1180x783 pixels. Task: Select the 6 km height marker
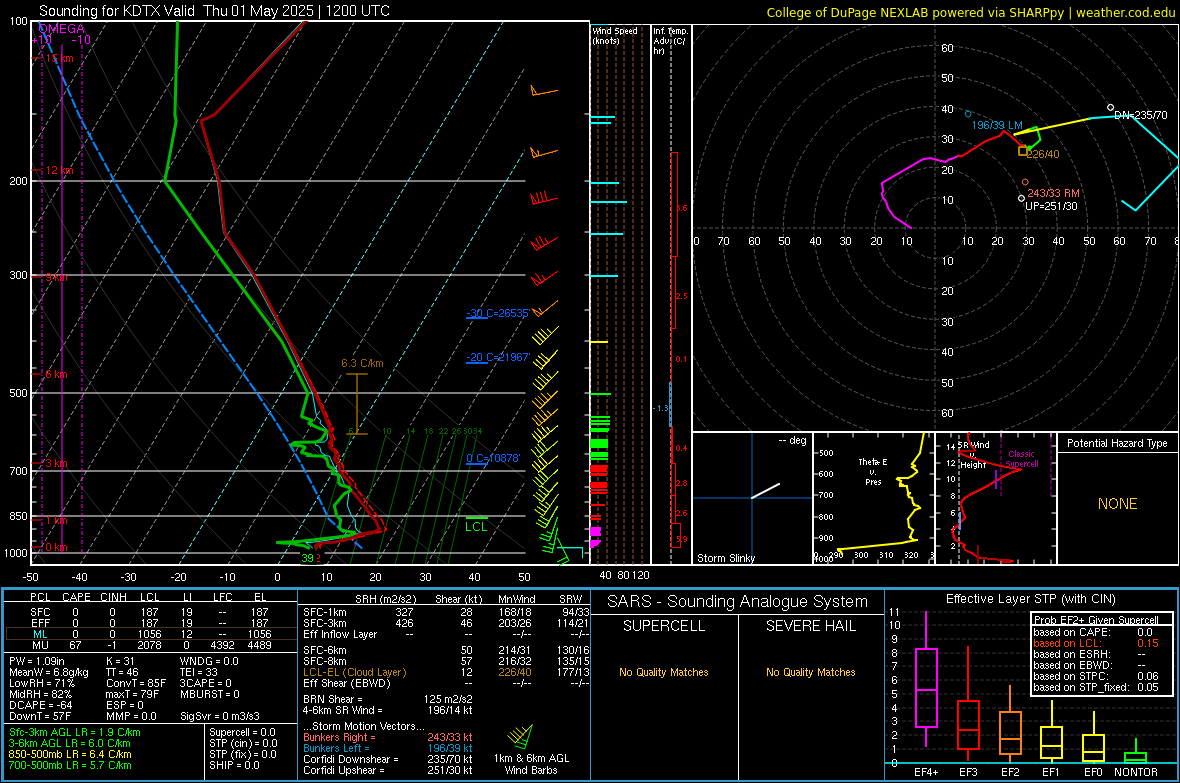pos(56,374)
